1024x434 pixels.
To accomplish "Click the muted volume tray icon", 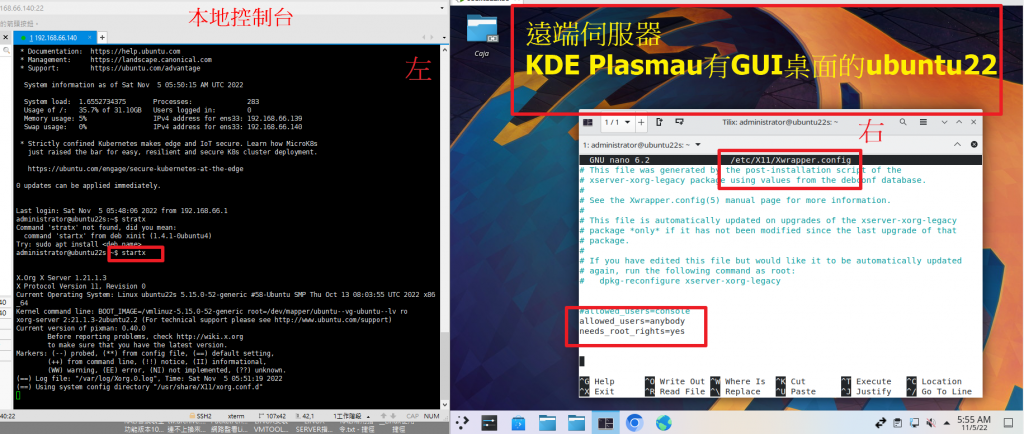I will (931, 423).
